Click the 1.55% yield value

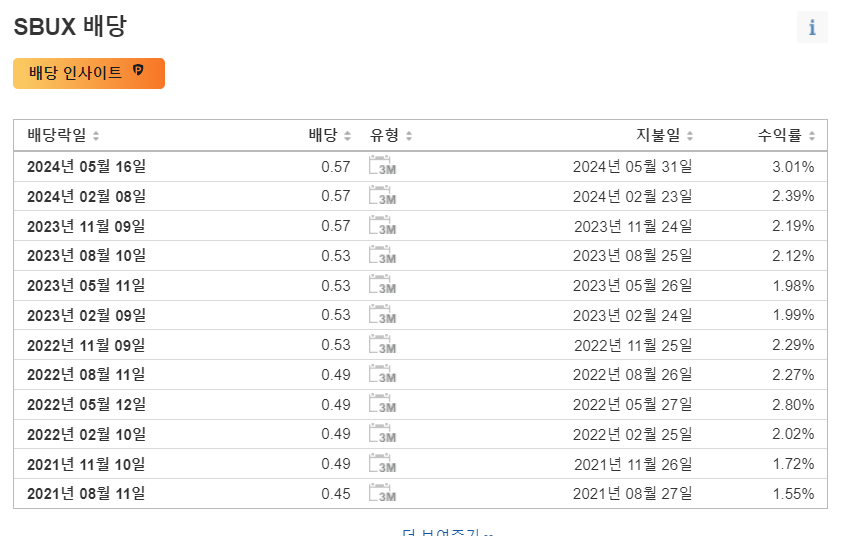pos(794,494)
